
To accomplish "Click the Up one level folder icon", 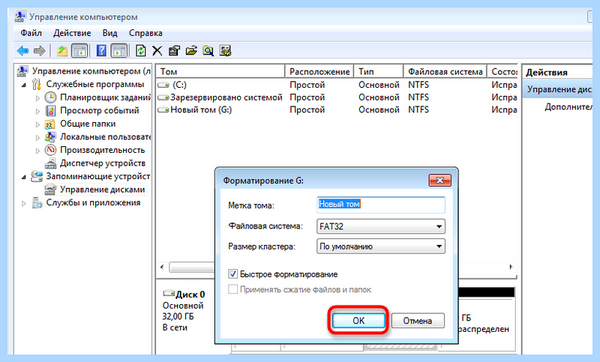I will 62,51.
